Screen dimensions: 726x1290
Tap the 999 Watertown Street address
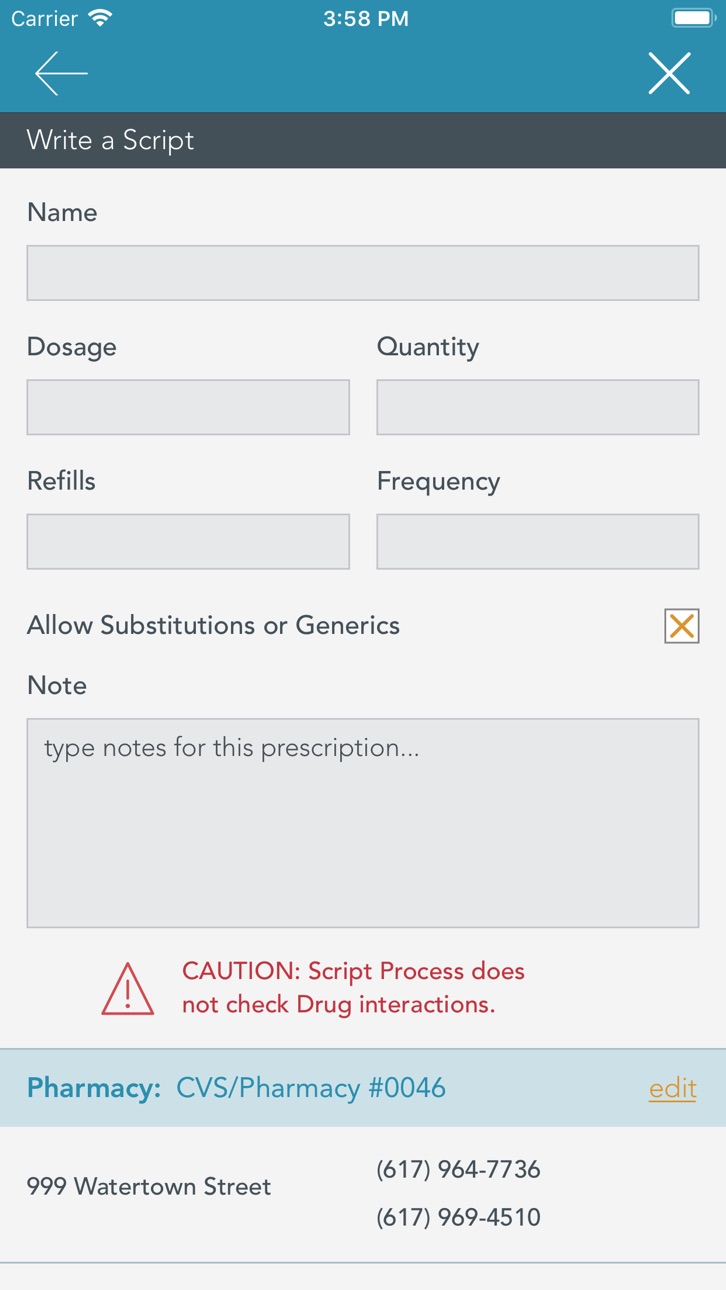pyautogui.click(x=149, y=1186)
